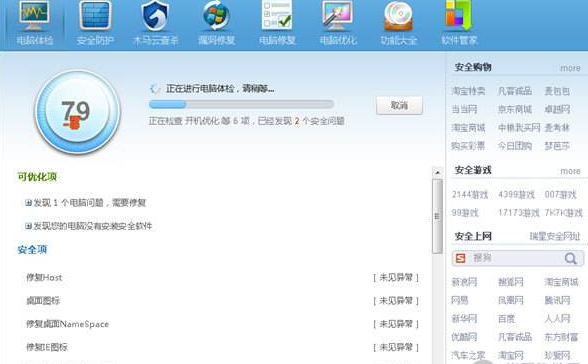Open the 电脑修复 checklist icon

tap(277, 16)
